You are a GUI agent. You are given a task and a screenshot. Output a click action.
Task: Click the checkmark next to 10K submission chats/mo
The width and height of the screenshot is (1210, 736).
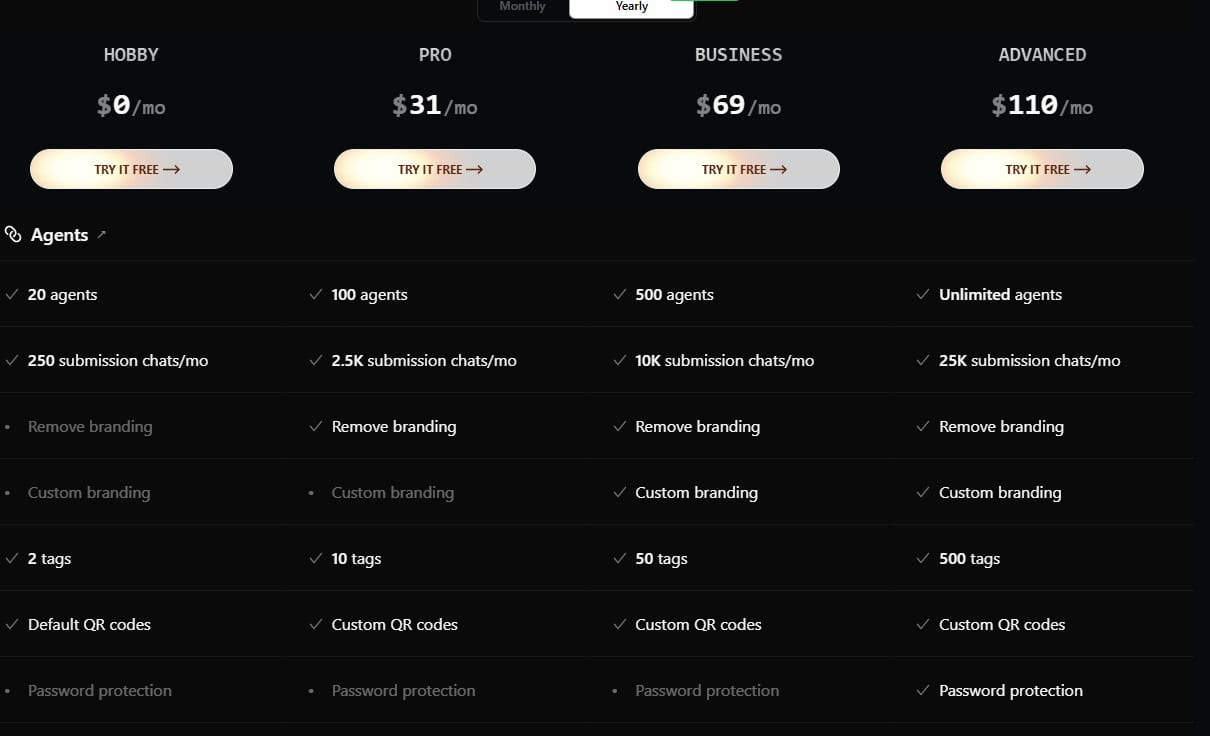619,360
